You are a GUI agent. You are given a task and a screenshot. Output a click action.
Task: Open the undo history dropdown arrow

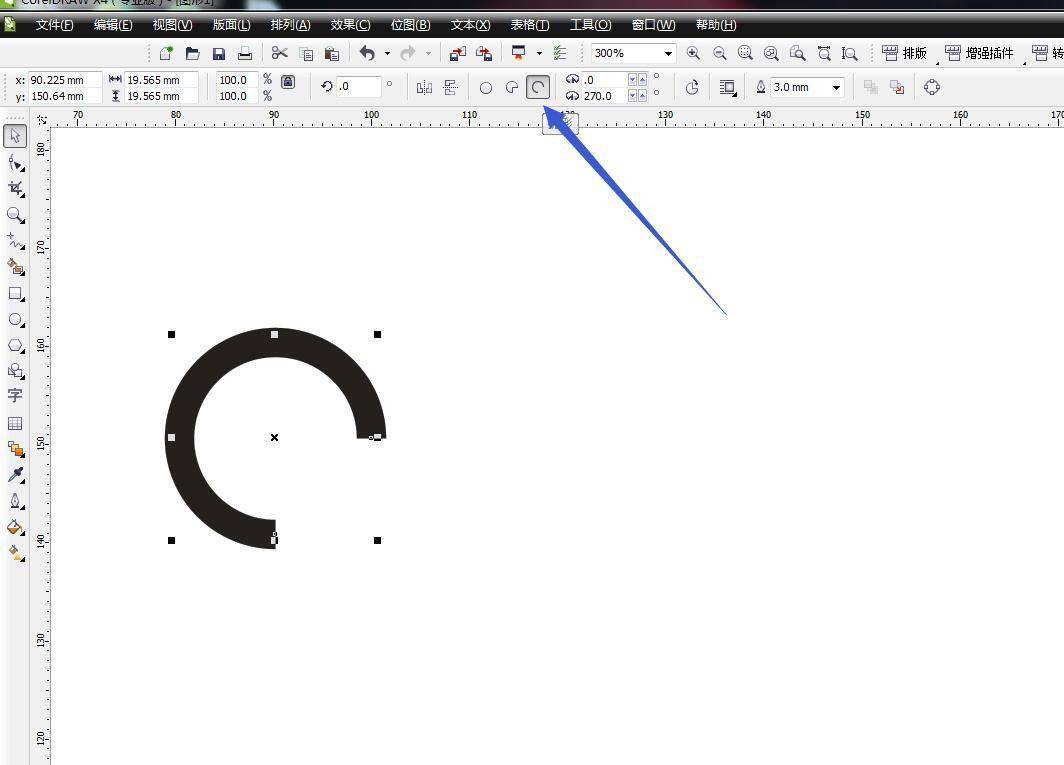point(387,53)
